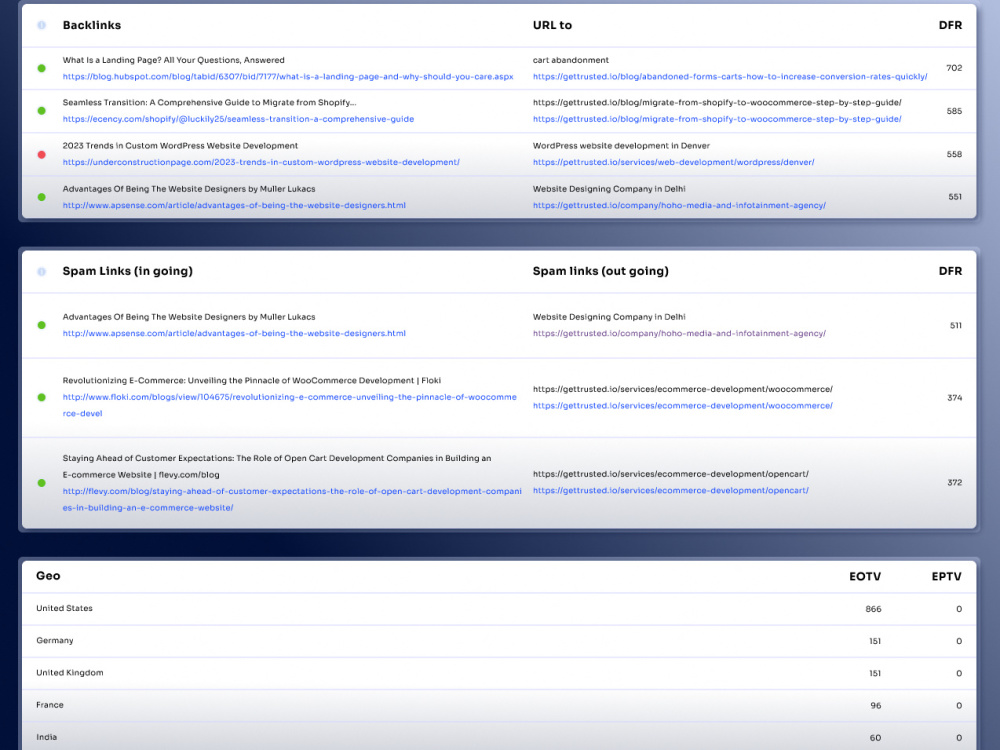Click DFR value 372
The height and width of the screenshot is (750, 1000).
point(955,483)
